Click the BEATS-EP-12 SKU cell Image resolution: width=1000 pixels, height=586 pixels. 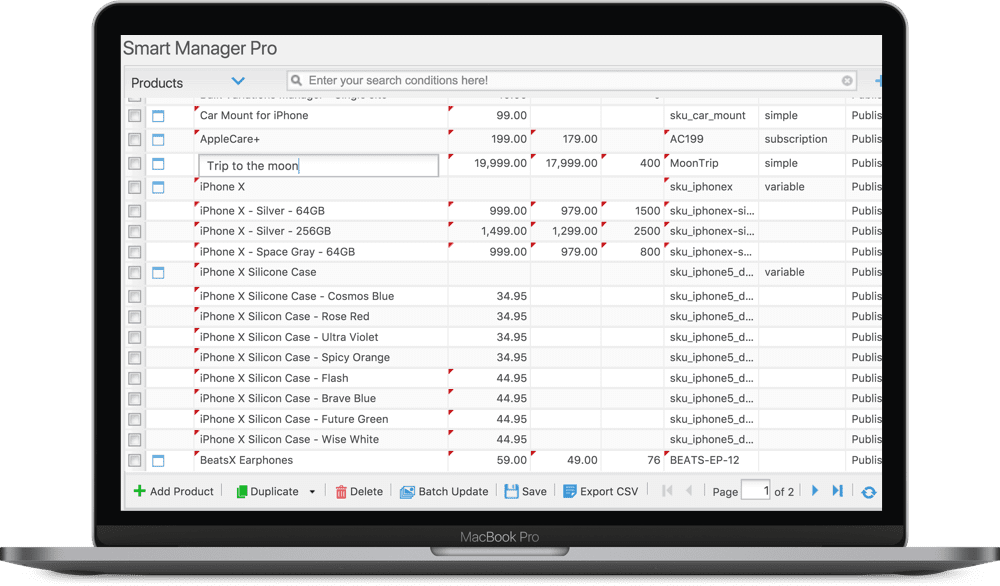pyautogui.click(x=704, y=460)
